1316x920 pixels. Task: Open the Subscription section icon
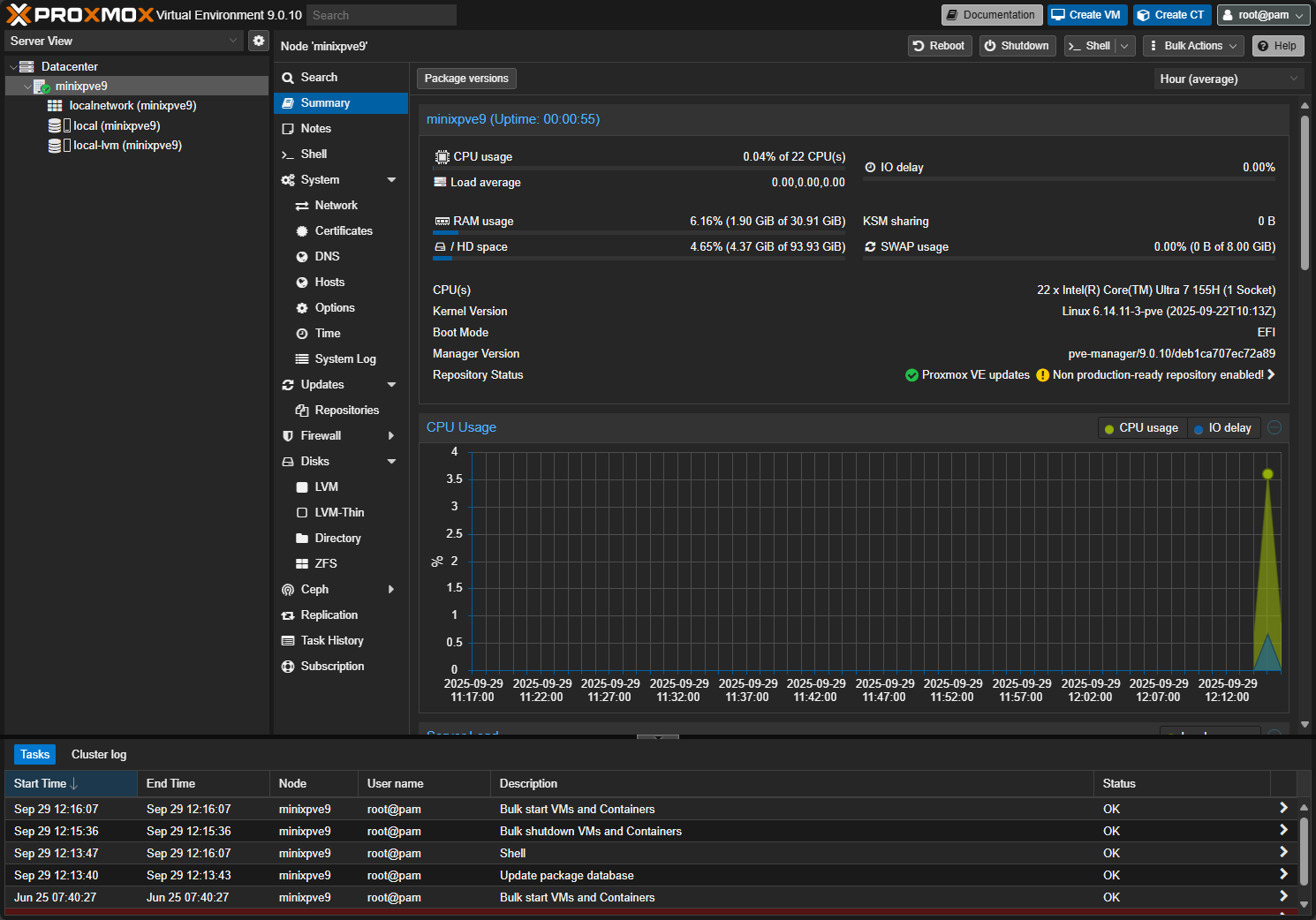(x=289, y=666)
